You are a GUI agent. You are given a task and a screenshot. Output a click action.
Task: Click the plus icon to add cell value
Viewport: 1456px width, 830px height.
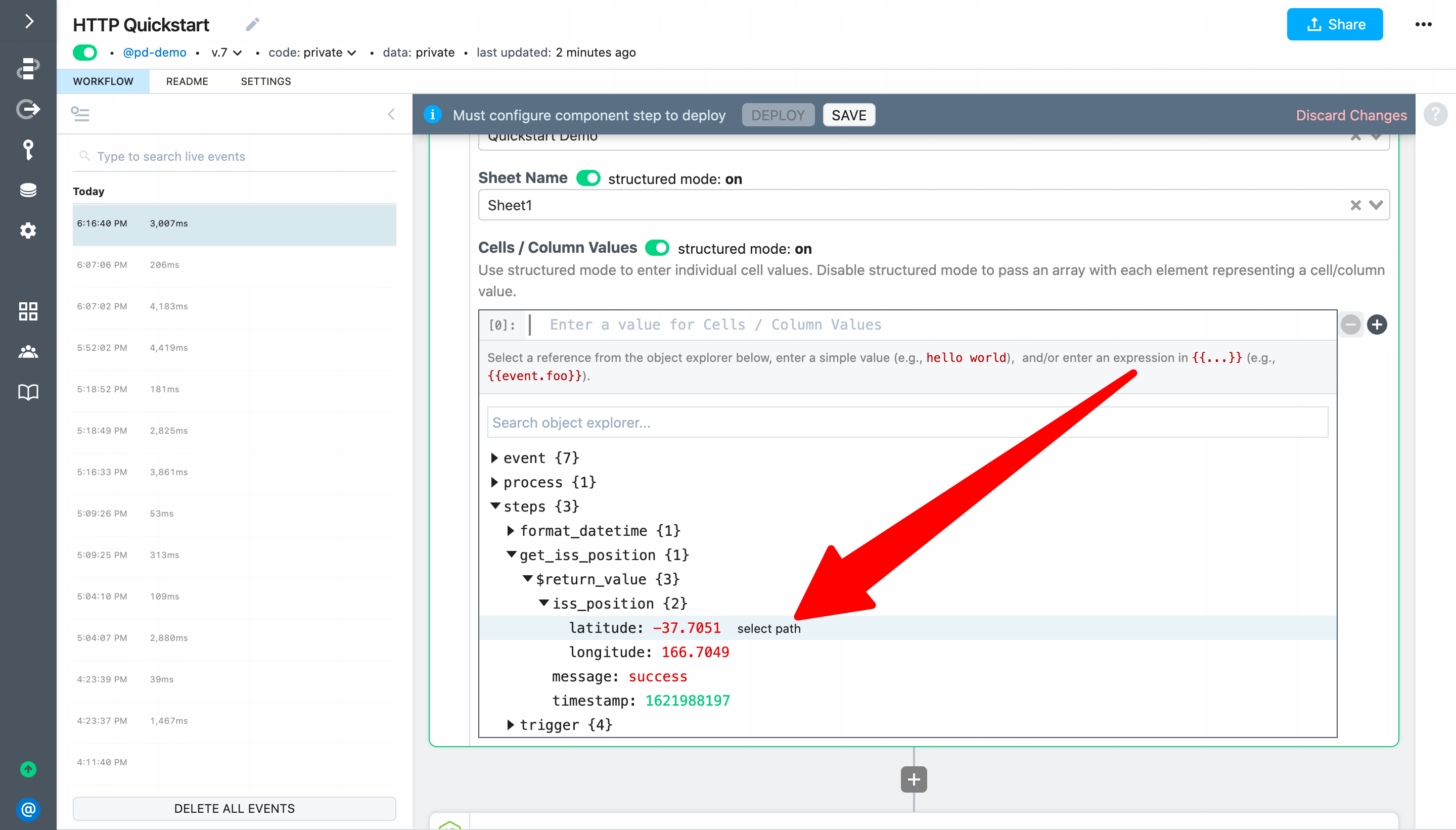click(1377, 325)
